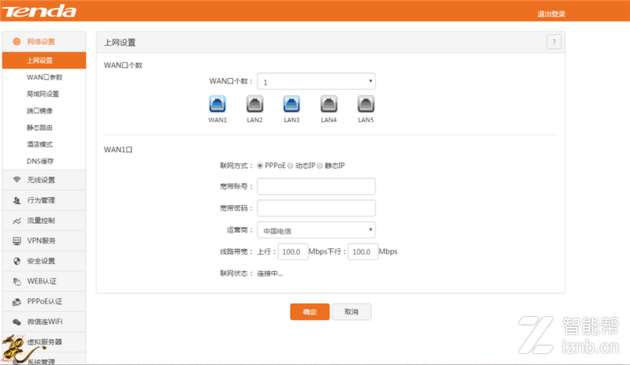Open WAN口参数 in sidebar
The image size is (630, 365).
pos(44,77)
